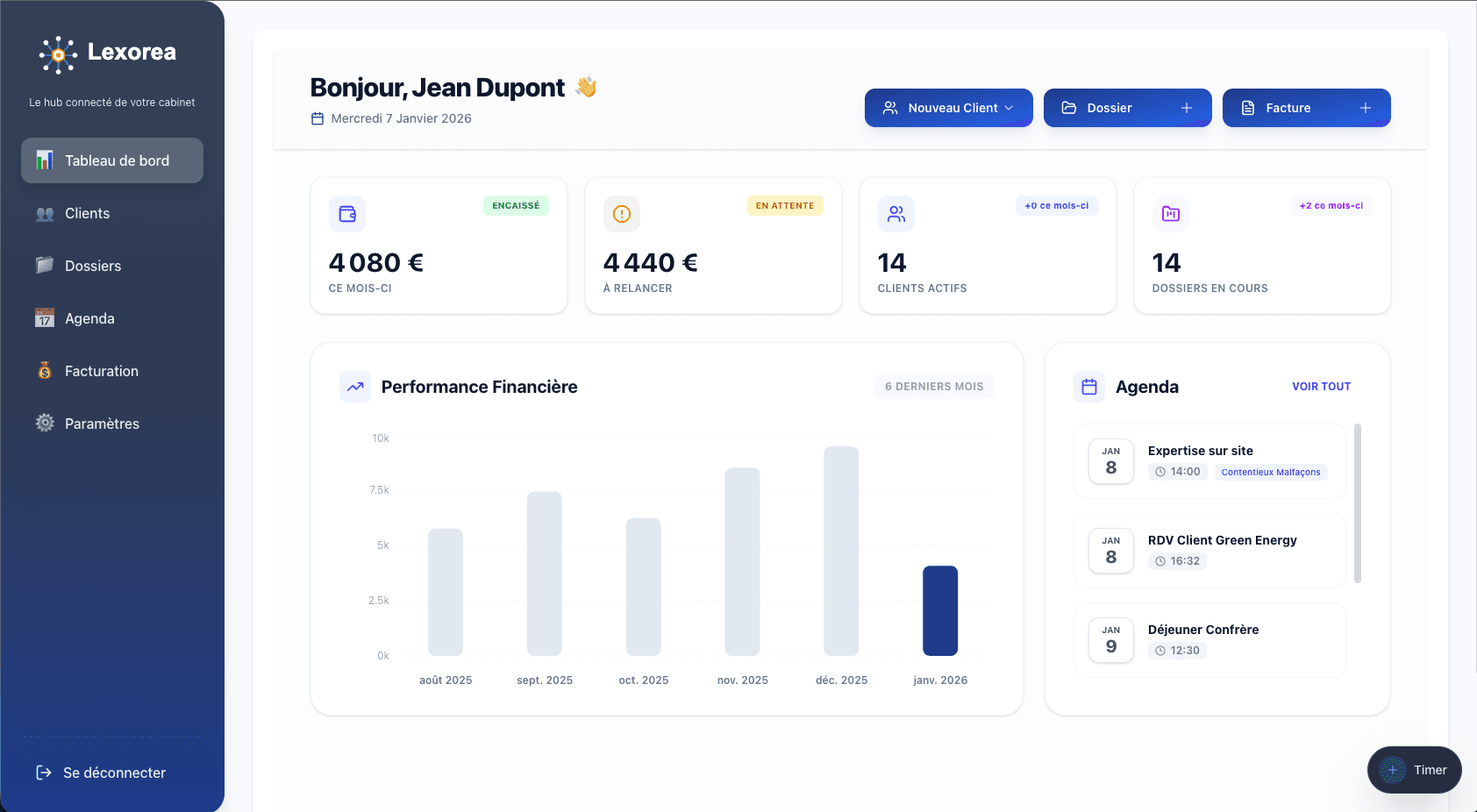
Task: Click the wallet icon on the Encaissé card
Action: pos(347,213)
